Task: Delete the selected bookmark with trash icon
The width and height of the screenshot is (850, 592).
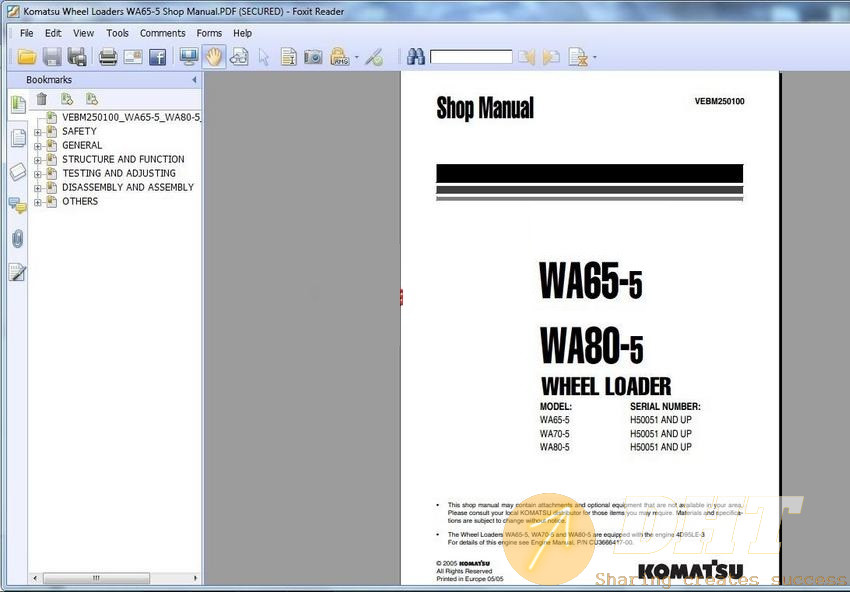Action: click(42, 99)
